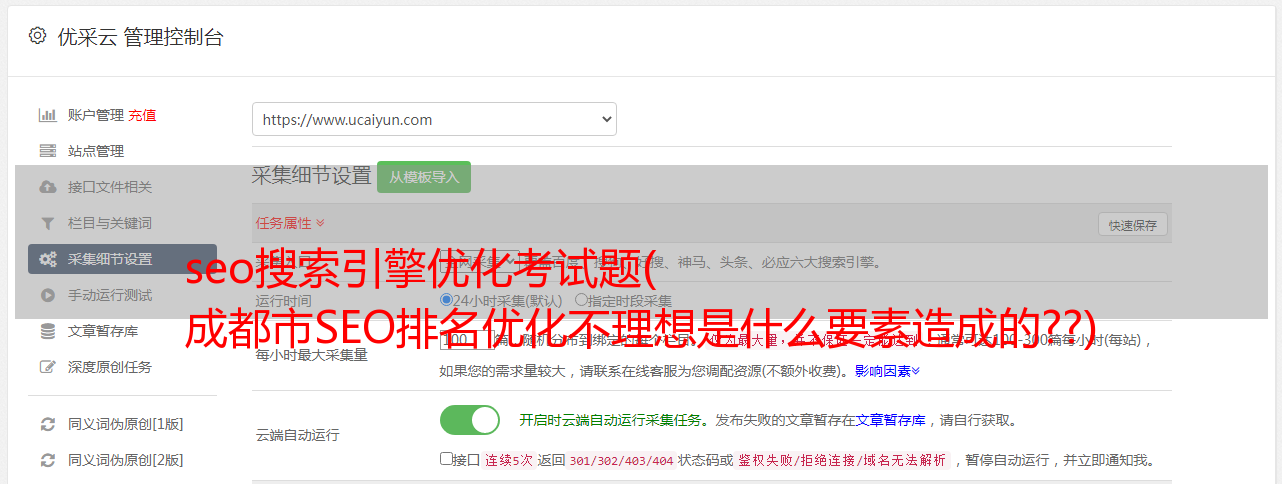Open 手动运行测试 page
The height and width of the screenshot is (484, 1282).
110,295
